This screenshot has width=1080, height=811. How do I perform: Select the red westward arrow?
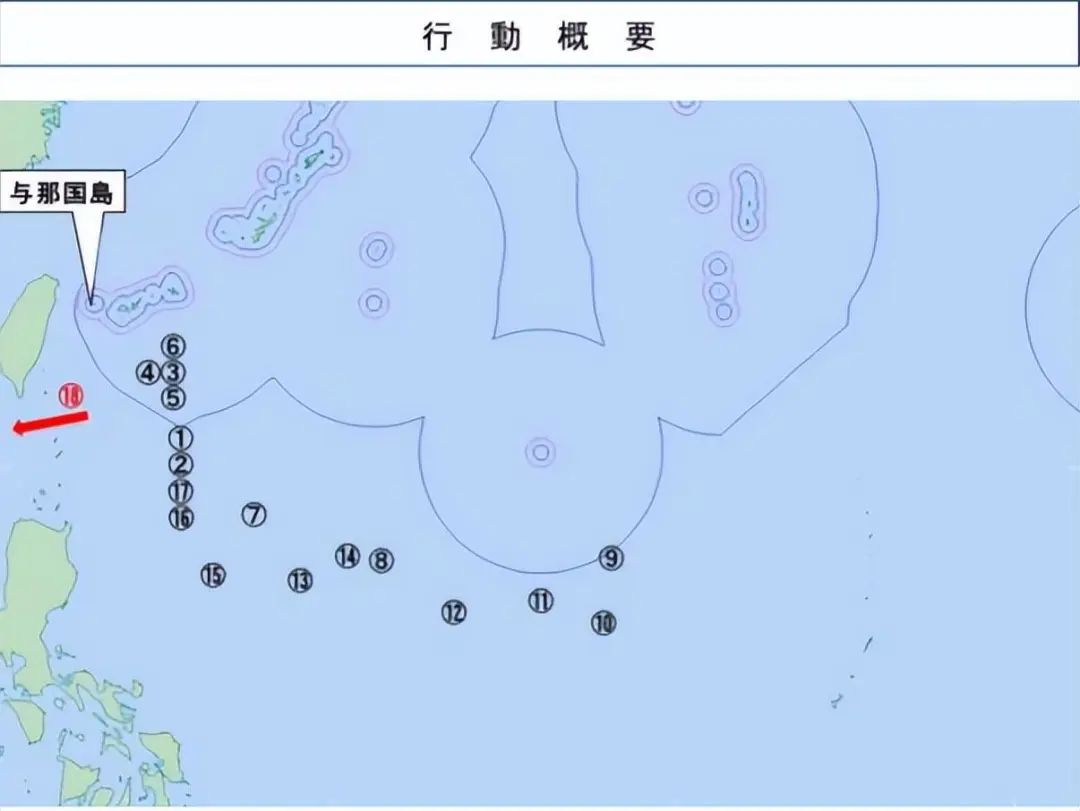[50, 423]
